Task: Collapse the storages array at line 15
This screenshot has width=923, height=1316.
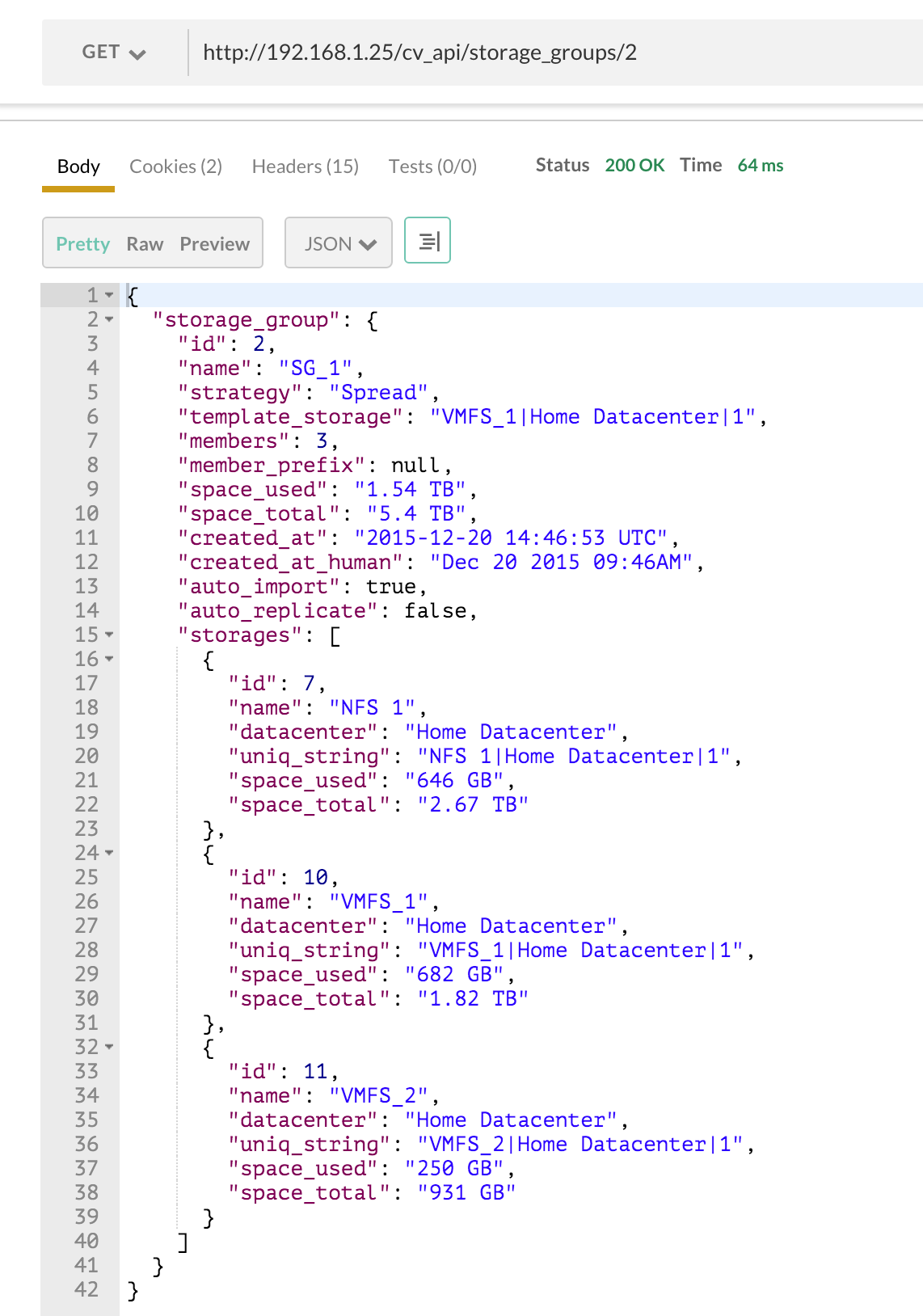Action: coord(109,635)
